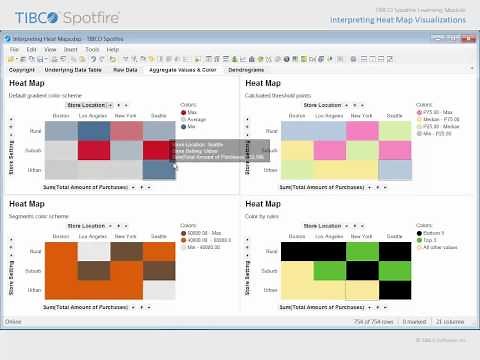Click the pie chart visualization toolbar icon
This screenshot has width=480, height=360.
260,59
